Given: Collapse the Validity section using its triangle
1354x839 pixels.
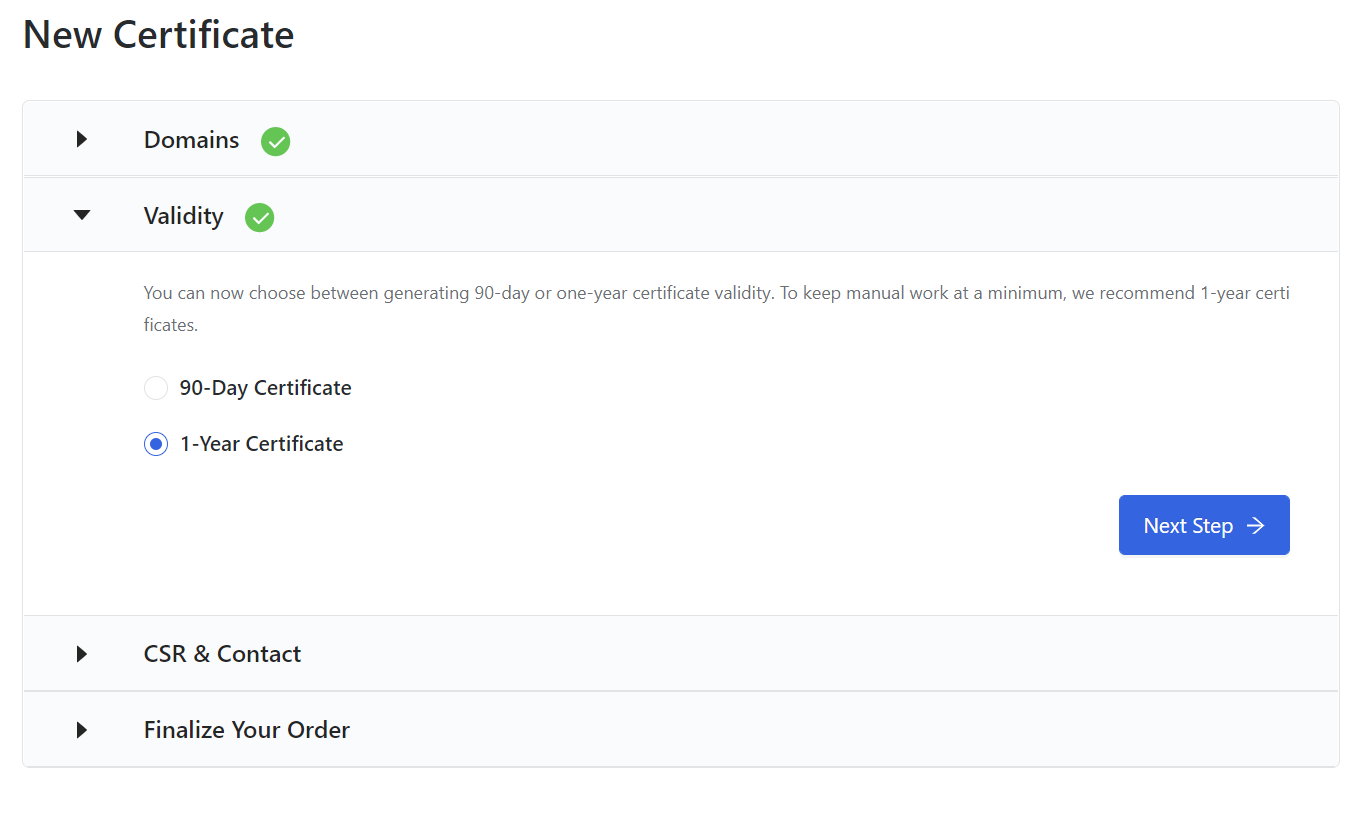Looking at the screenshot, I should coord(82,215).
